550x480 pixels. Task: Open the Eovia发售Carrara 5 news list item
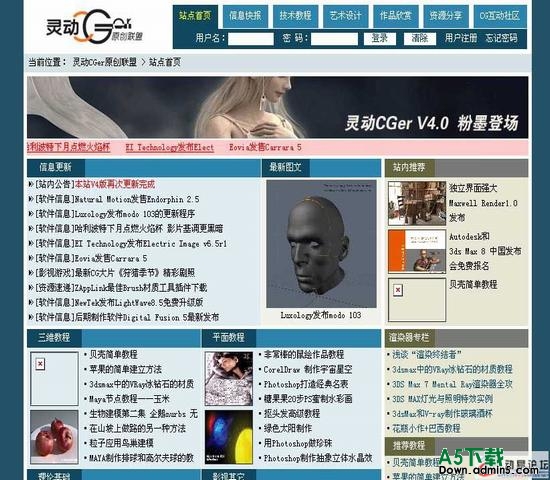tap(111, 259)
